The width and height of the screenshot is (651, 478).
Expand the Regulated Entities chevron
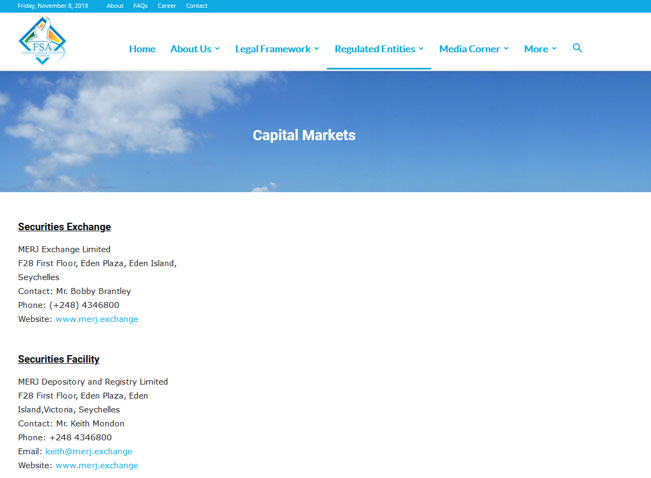pyautogui.click(x=421, y=49)
